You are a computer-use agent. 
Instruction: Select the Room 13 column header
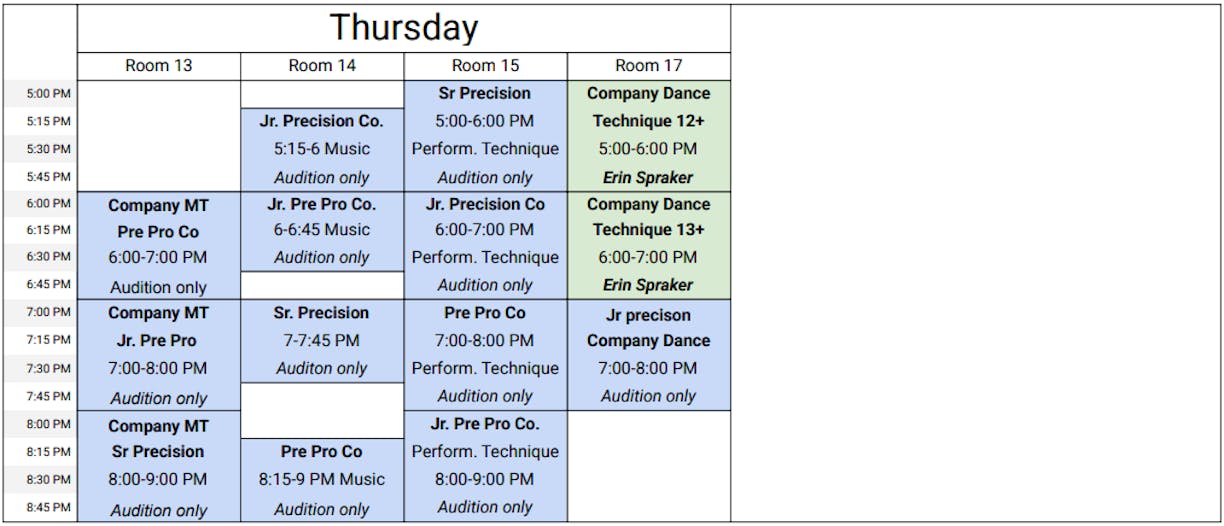pyautogui.click(x=159, y=66)
